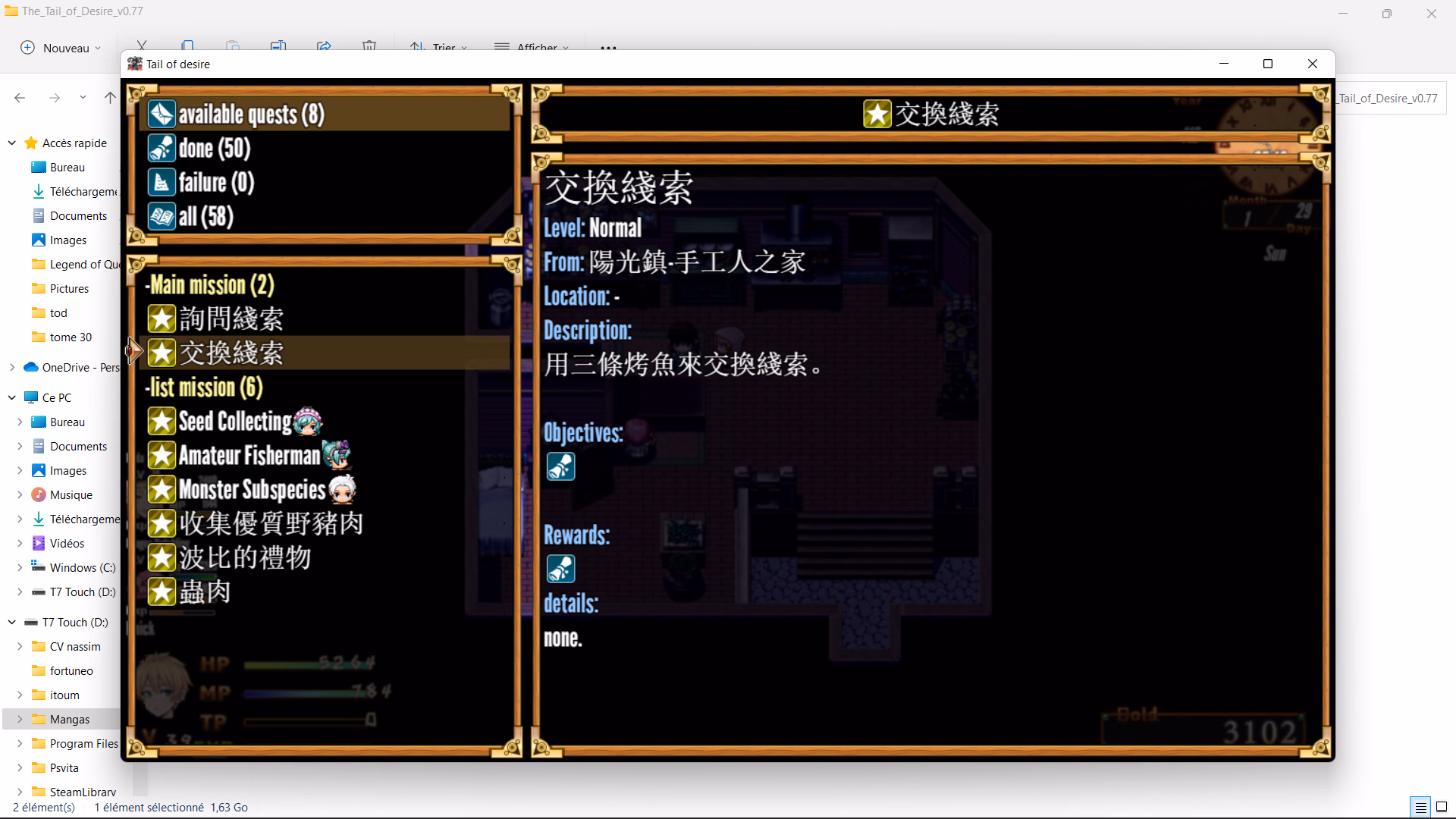The height and width of the screenshot is (819, 1456).
Task: Select the available quests (8) category
Action: pos(325,115)
